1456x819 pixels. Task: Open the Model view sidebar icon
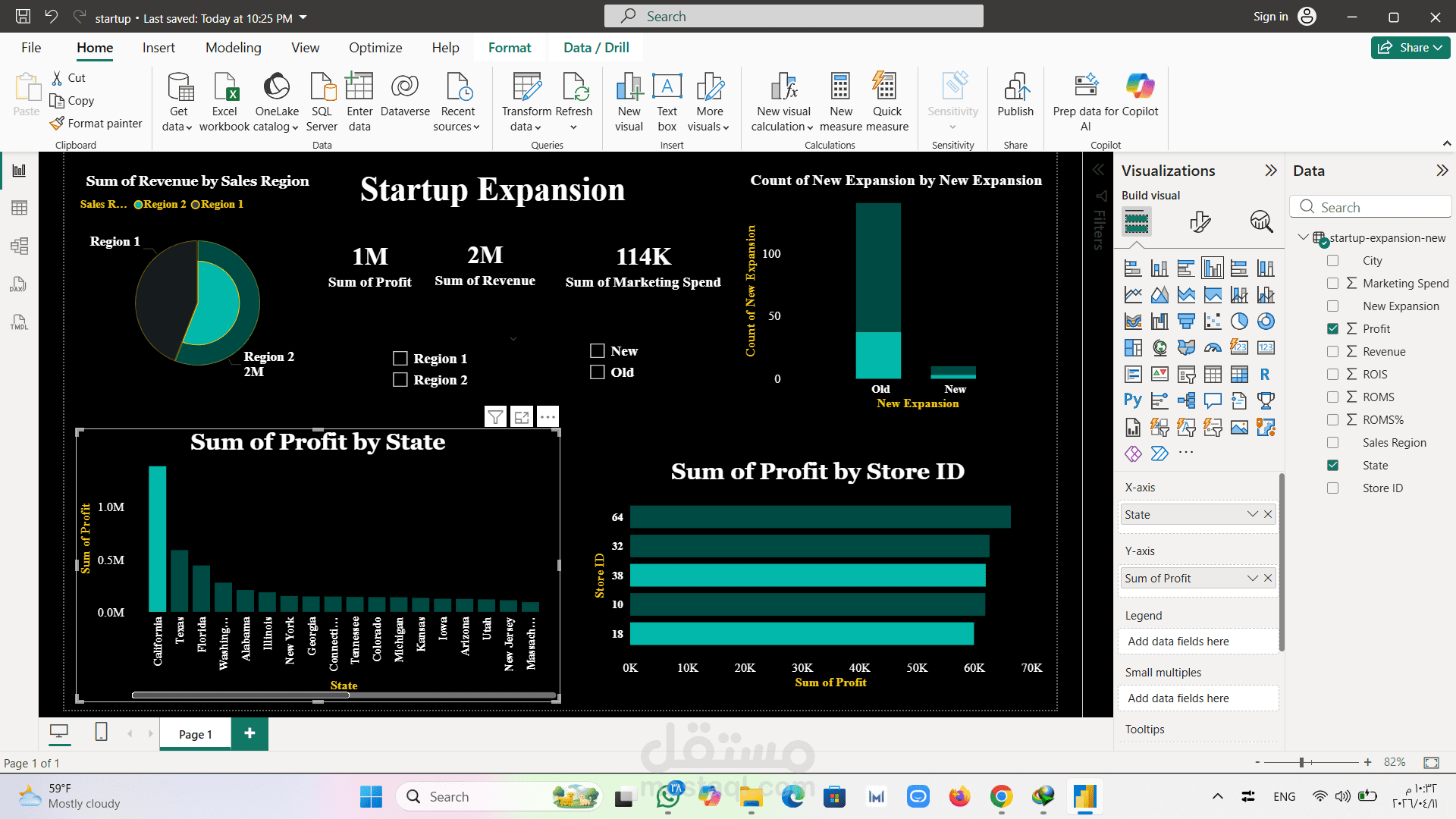tap(19, 246)
